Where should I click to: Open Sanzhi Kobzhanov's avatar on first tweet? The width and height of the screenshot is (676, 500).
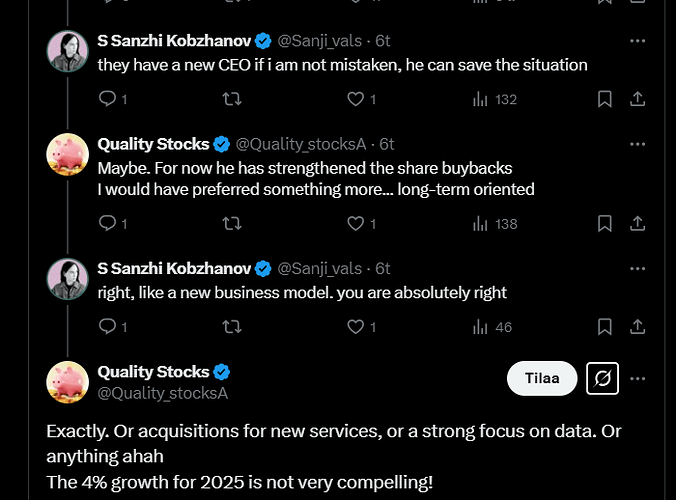coord(67,51)
